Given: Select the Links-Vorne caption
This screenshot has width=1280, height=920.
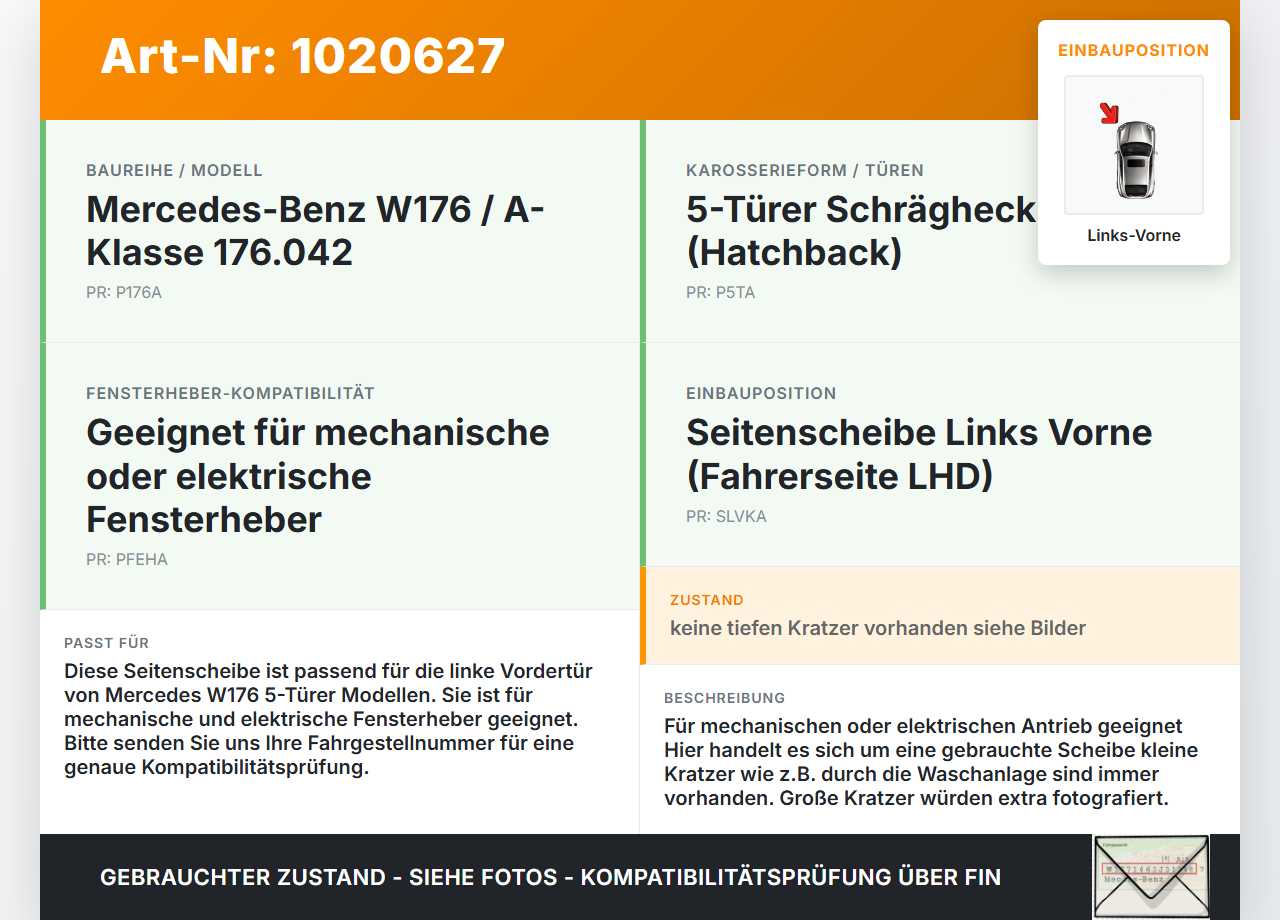Looking at the screenshot, I should point(1134,236).
